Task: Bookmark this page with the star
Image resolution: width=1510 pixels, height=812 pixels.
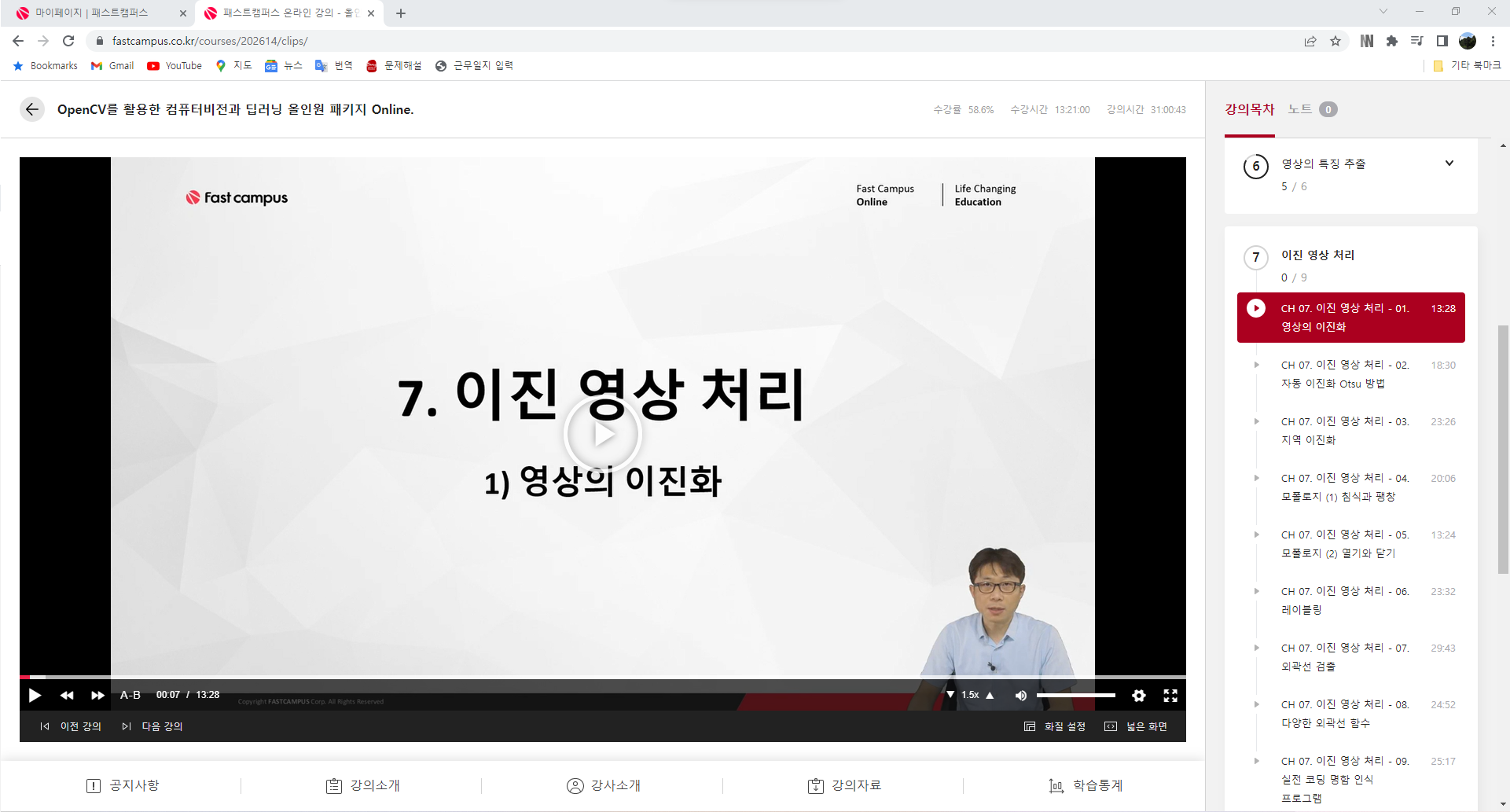Action: [x=1335, y=41]
